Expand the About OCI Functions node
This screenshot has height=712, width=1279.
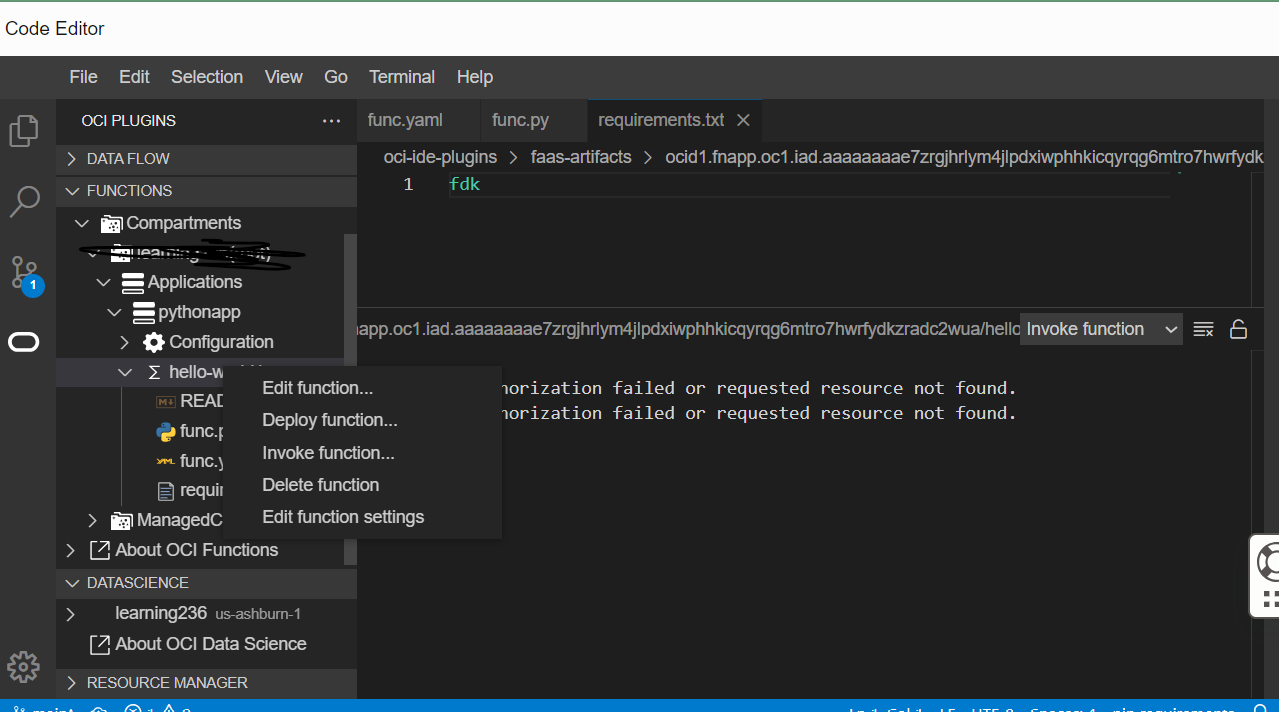(71, 550)
